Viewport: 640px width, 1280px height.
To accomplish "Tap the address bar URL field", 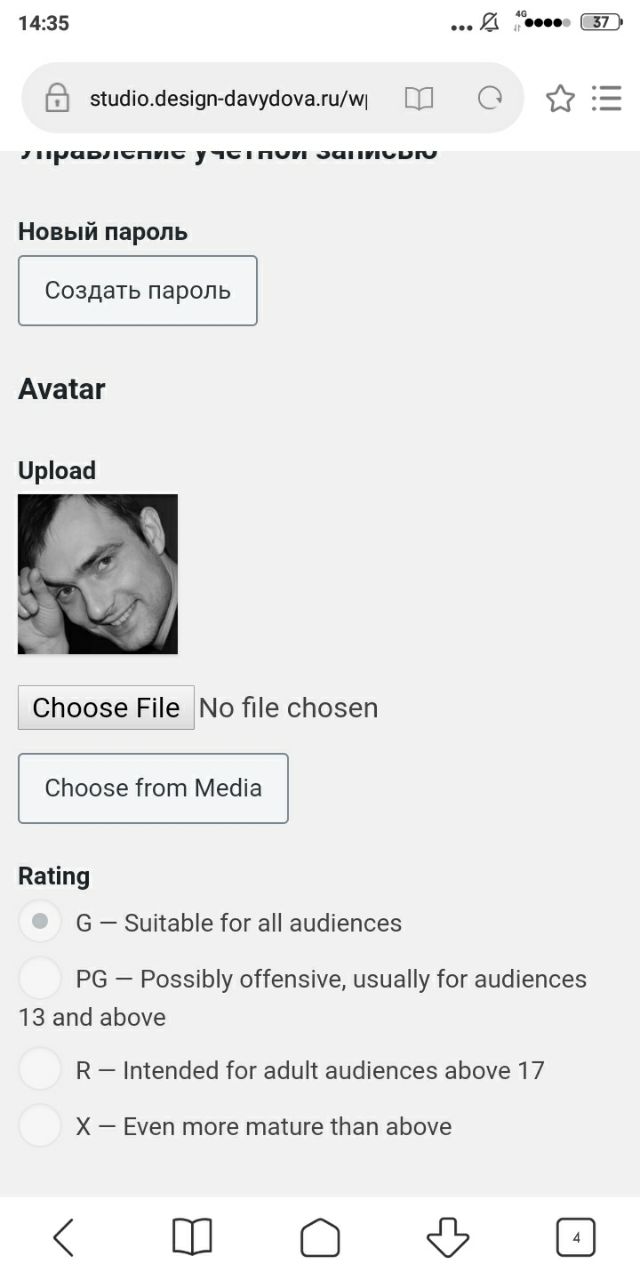I will (228, 98).
